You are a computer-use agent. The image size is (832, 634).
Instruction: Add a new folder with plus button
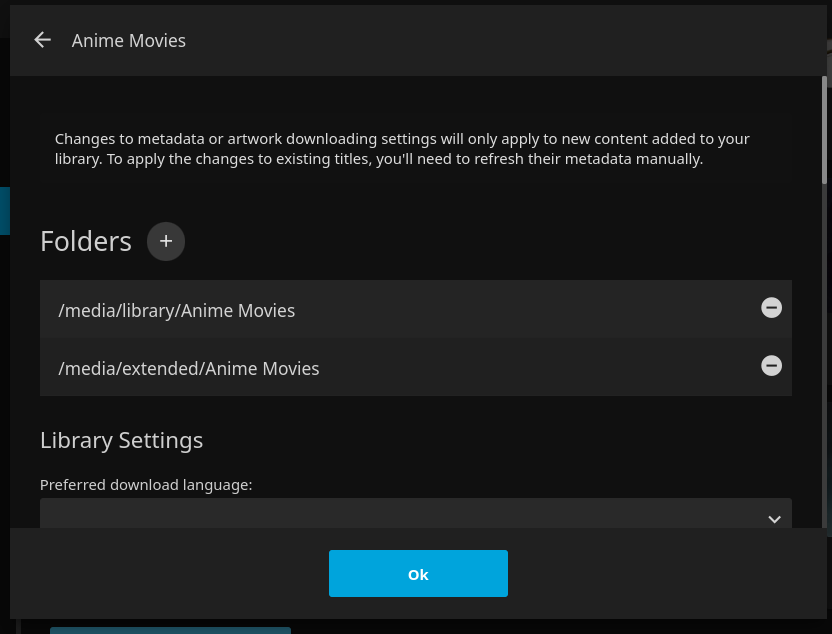(166, 241)
